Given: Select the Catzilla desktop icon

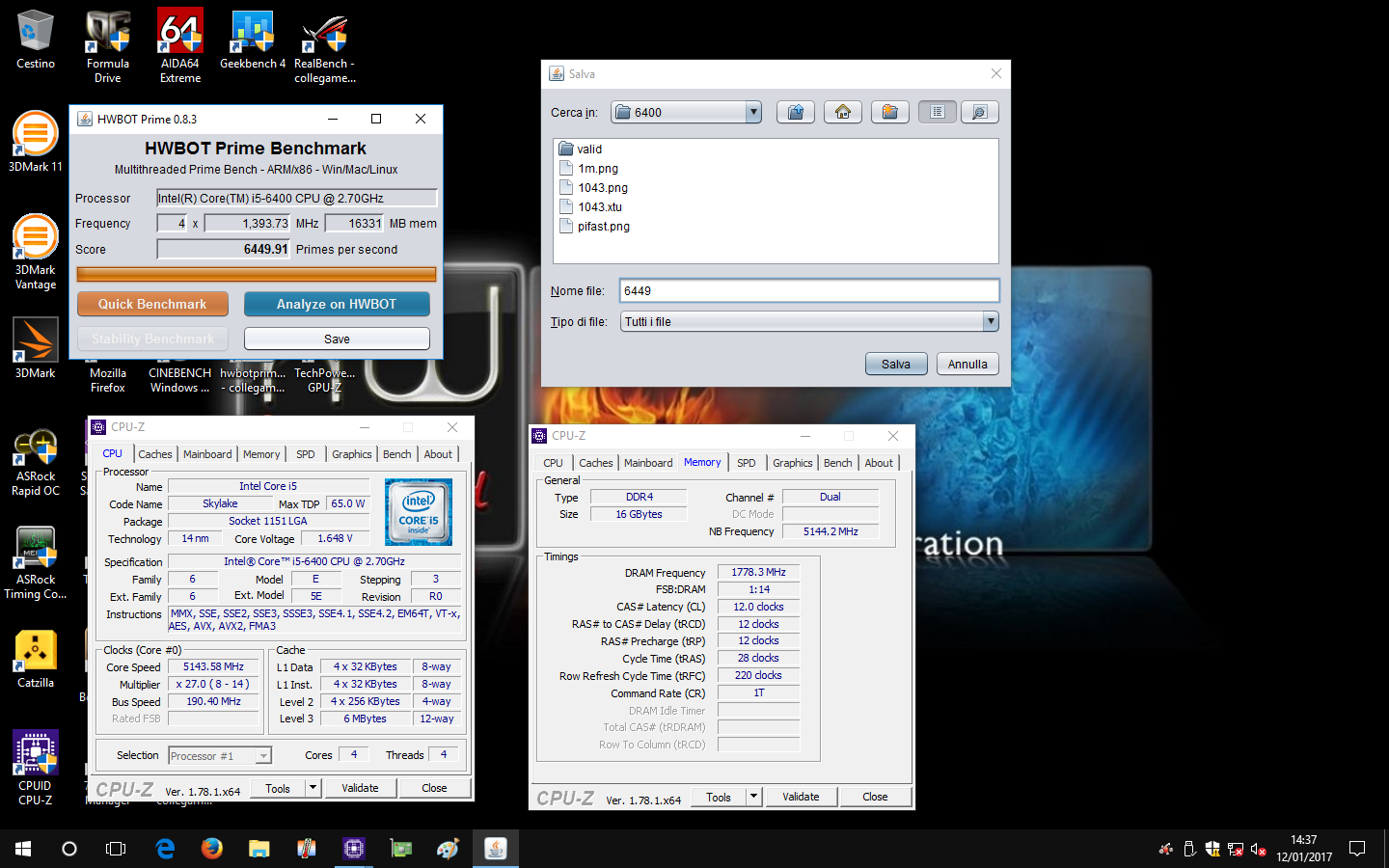Looking at the screenshot, I should coord(36,660).
